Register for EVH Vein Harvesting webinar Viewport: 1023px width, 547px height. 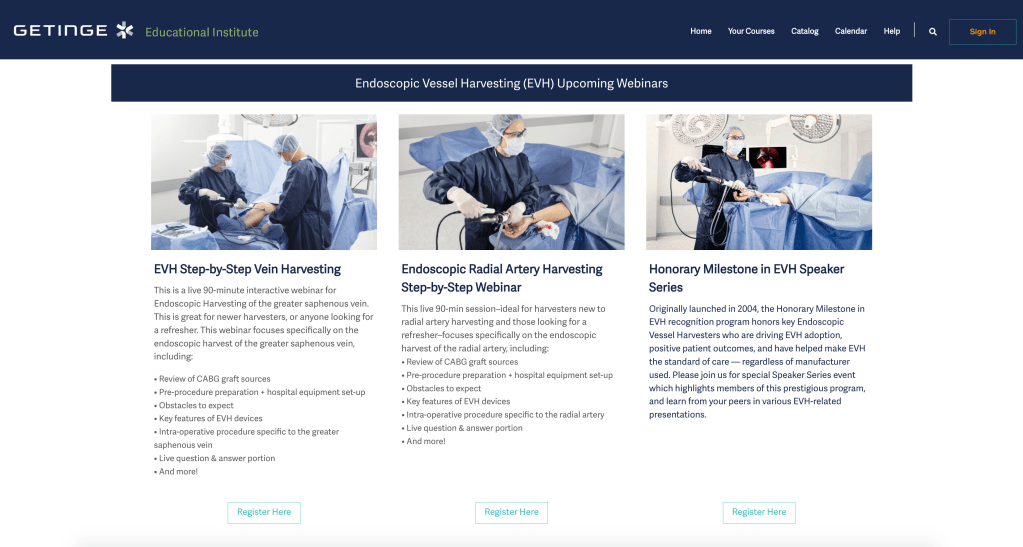pos(264,512)
